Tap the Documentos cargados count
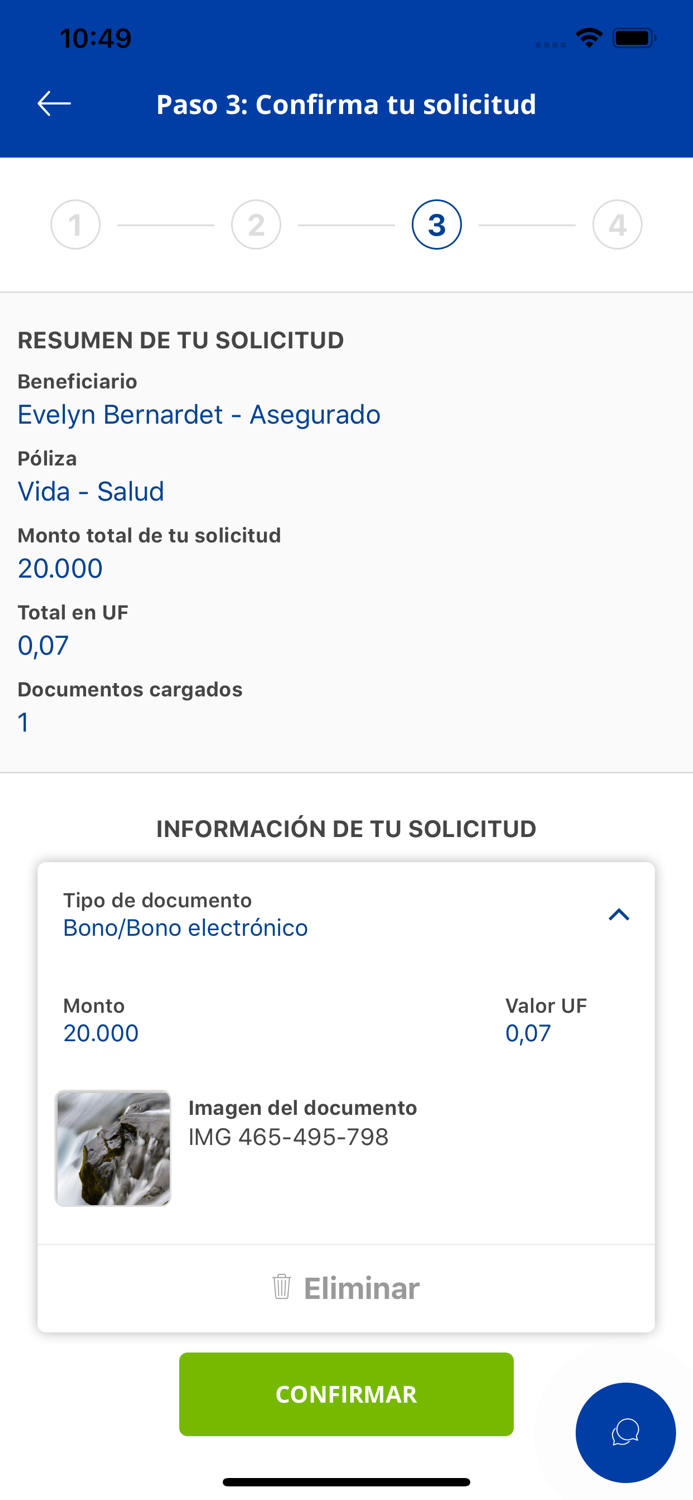693x1500 pixels. click(23, 722)
